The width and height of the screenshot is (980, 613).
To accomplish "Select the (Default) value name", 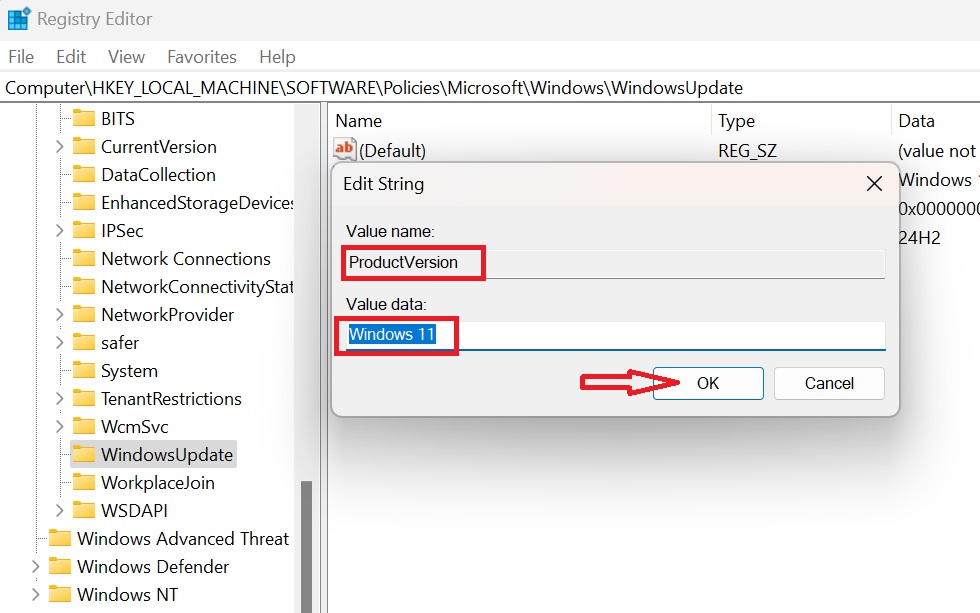I will pos(392,151).
